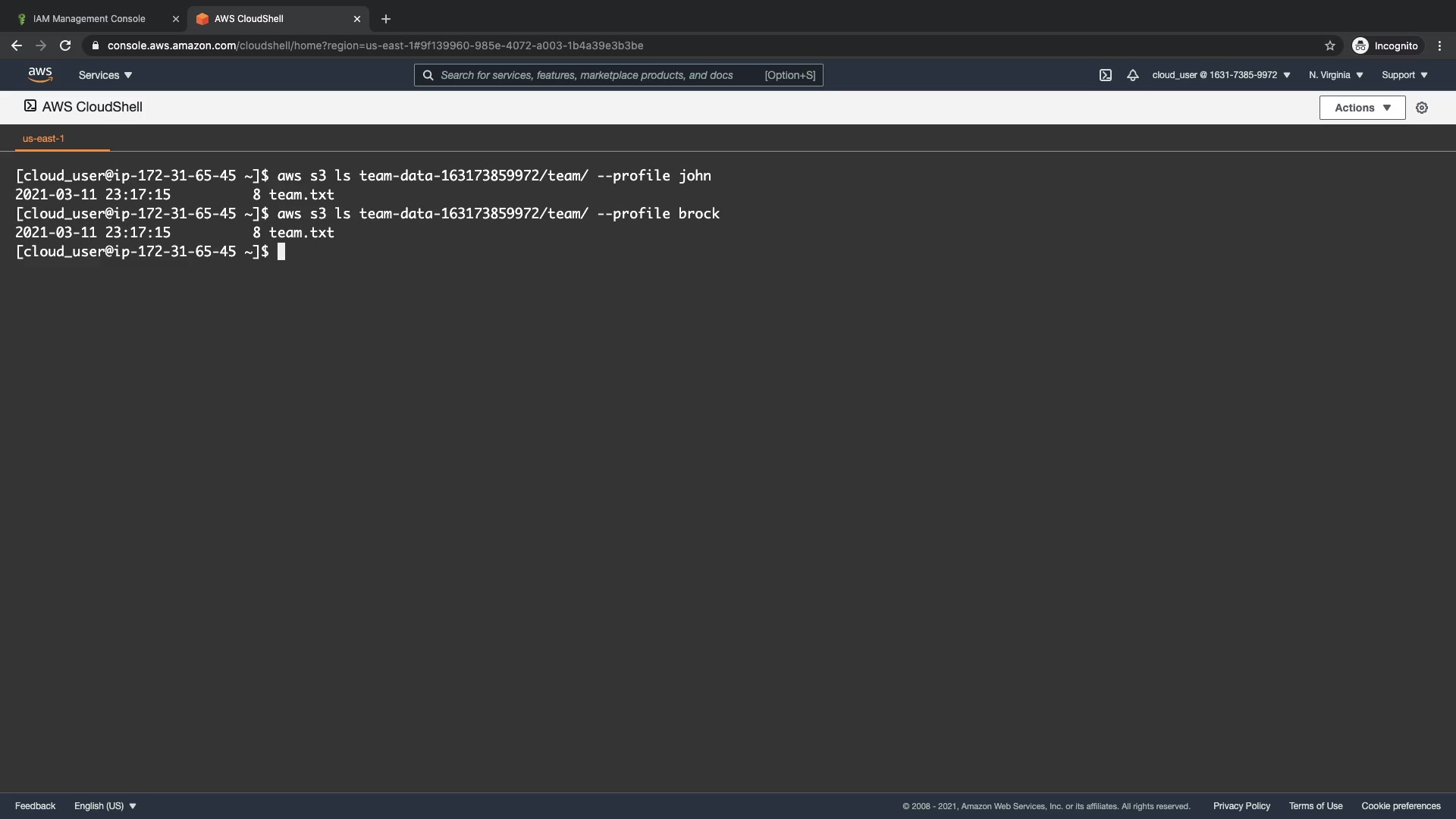This screenshot has width=1456, height=819.
Task: Open the notifications bell
Action: (1132, 75)
